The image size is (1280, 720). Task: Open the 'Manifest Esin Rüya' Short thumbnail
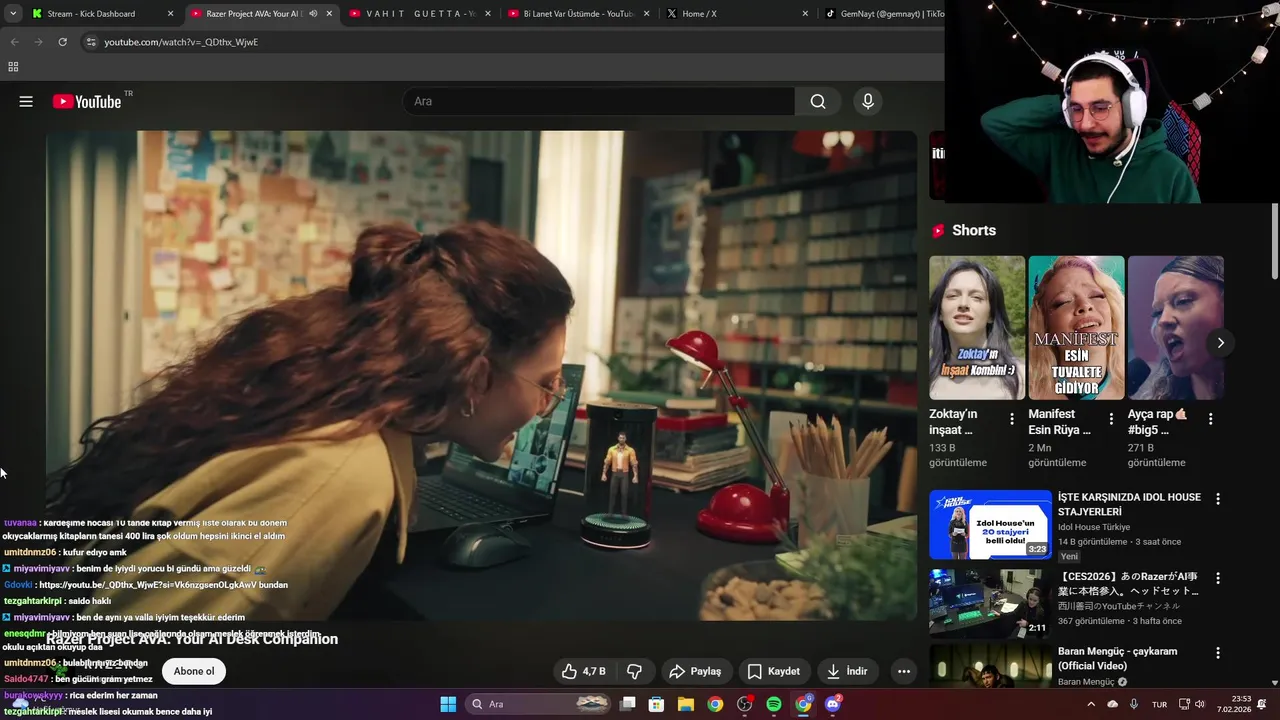[1076, 328]
